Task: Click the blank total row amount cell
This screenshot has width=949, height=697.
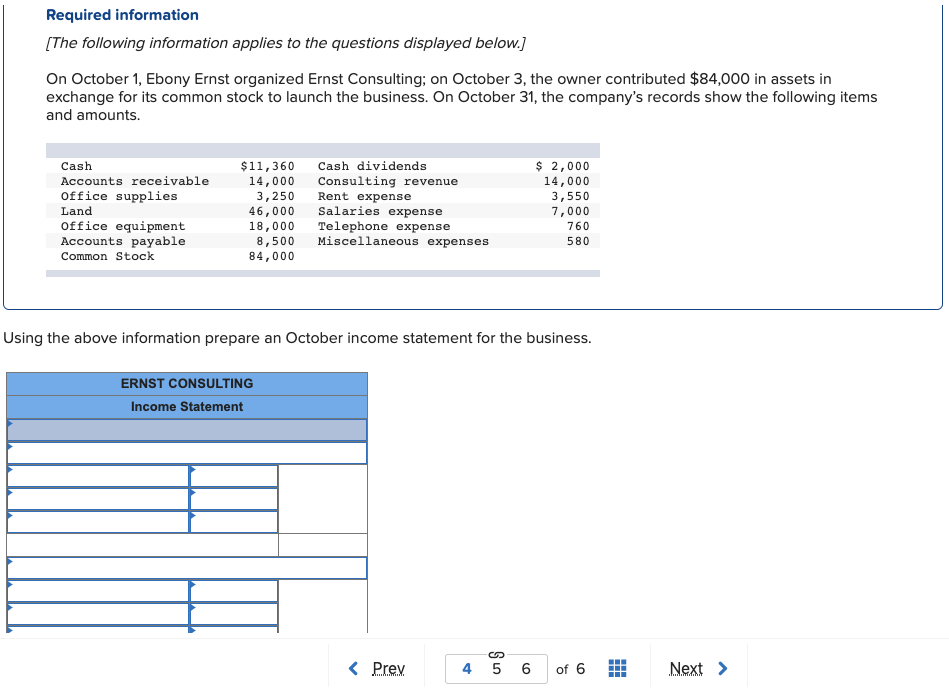Action: (323, 545)
